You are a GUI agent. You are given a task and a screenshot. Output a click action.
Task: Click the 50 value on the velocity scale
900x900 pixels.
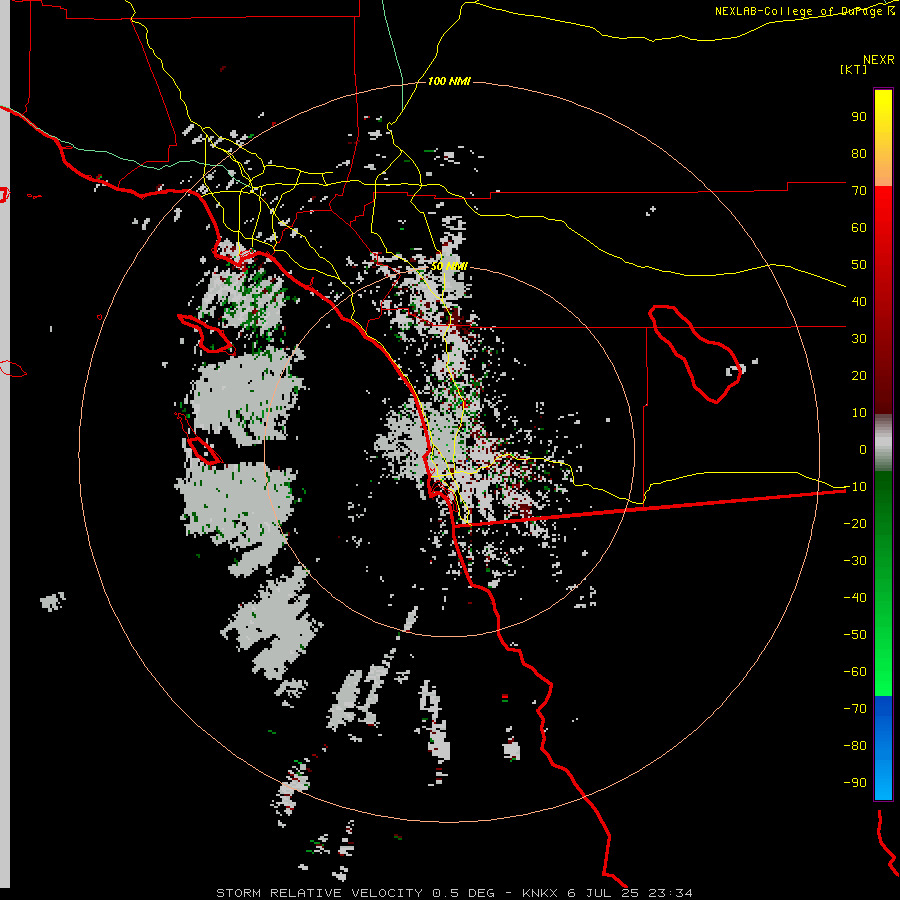[x=859, y=265]
